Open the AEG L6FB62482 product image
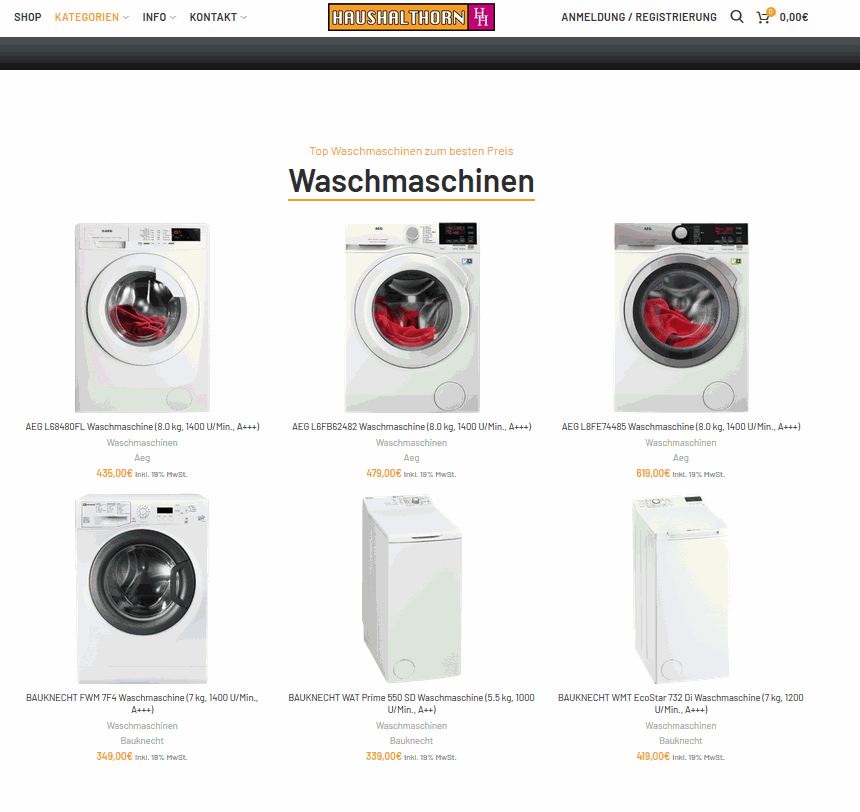Viewport: 860px width, 812px height. click(x=411, y=318)
